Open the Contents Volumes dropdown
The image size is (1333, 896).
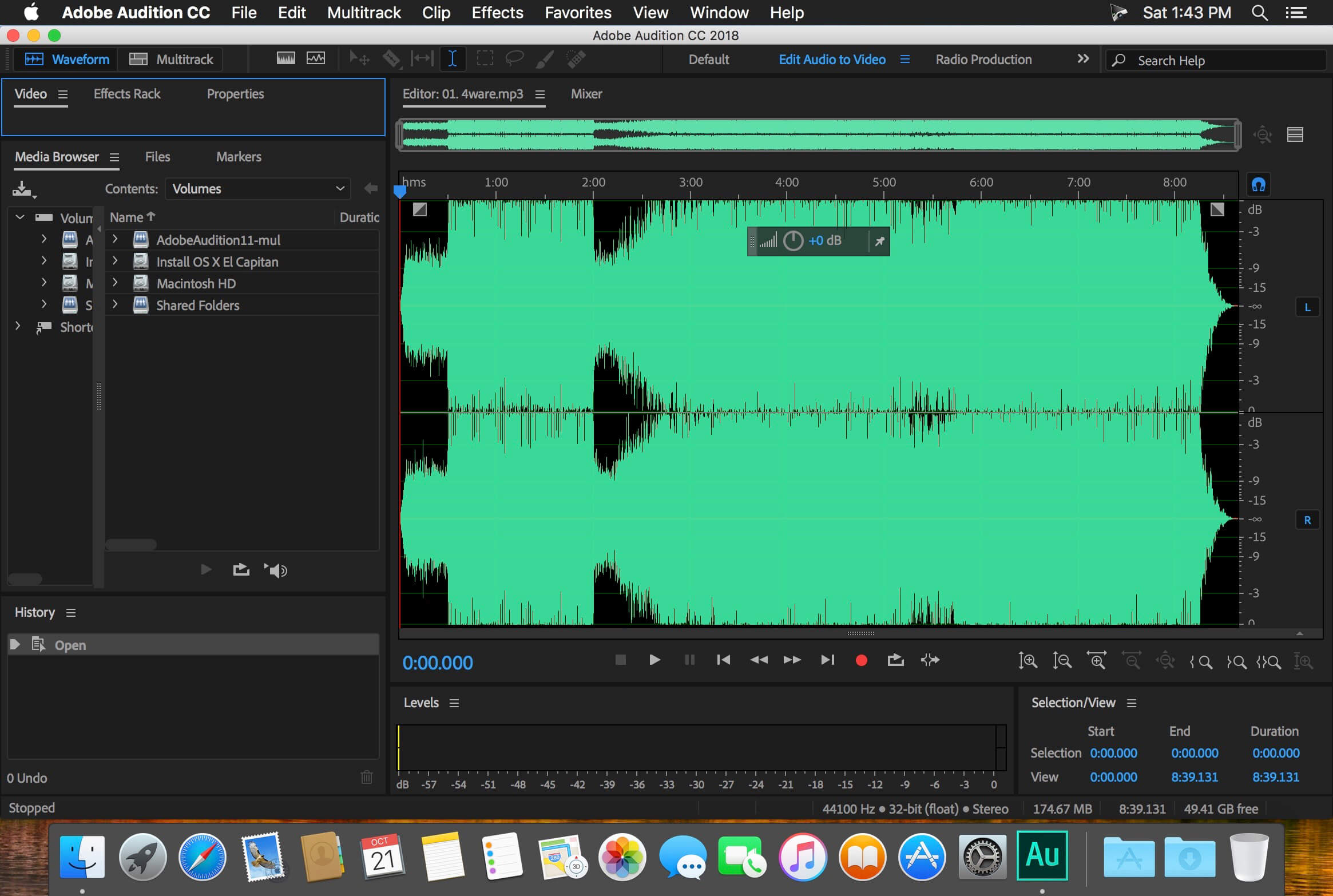(258, 189)
